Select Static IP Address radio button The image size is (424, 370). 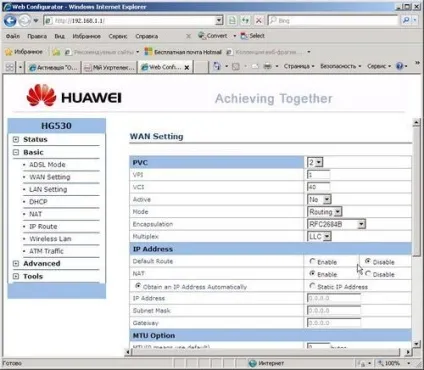[x=312, y=286]
